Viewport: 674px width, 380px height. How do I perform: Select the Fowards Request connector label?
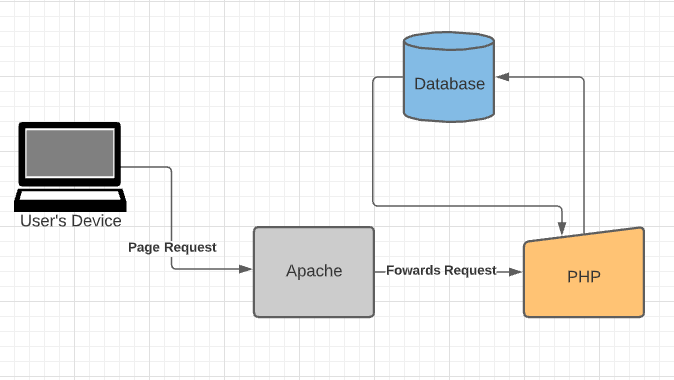coord(441,270)
